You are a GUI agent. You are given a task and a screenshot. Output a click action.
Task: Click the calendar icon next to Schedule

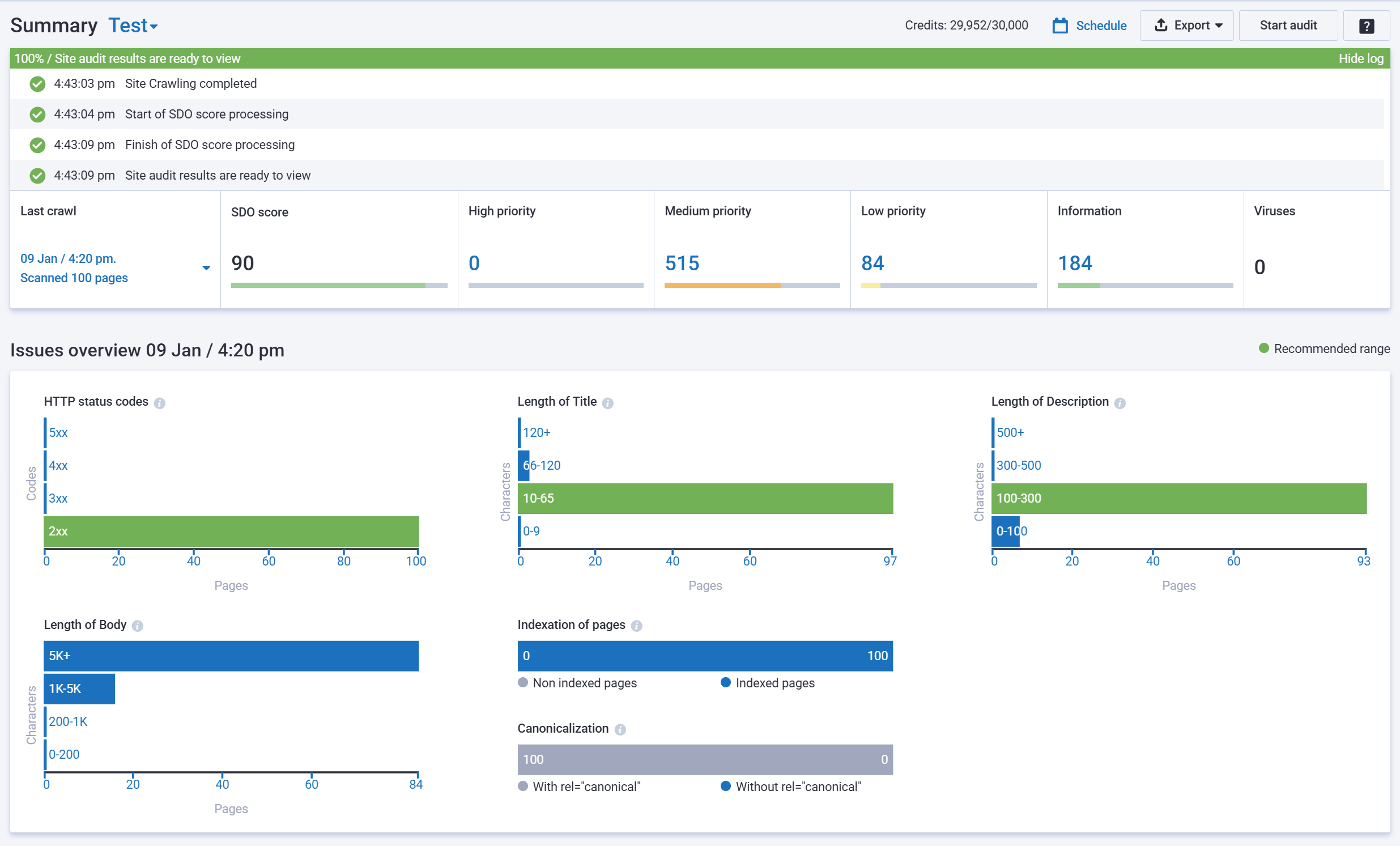pyautogui.click(x=1059, y=25)
